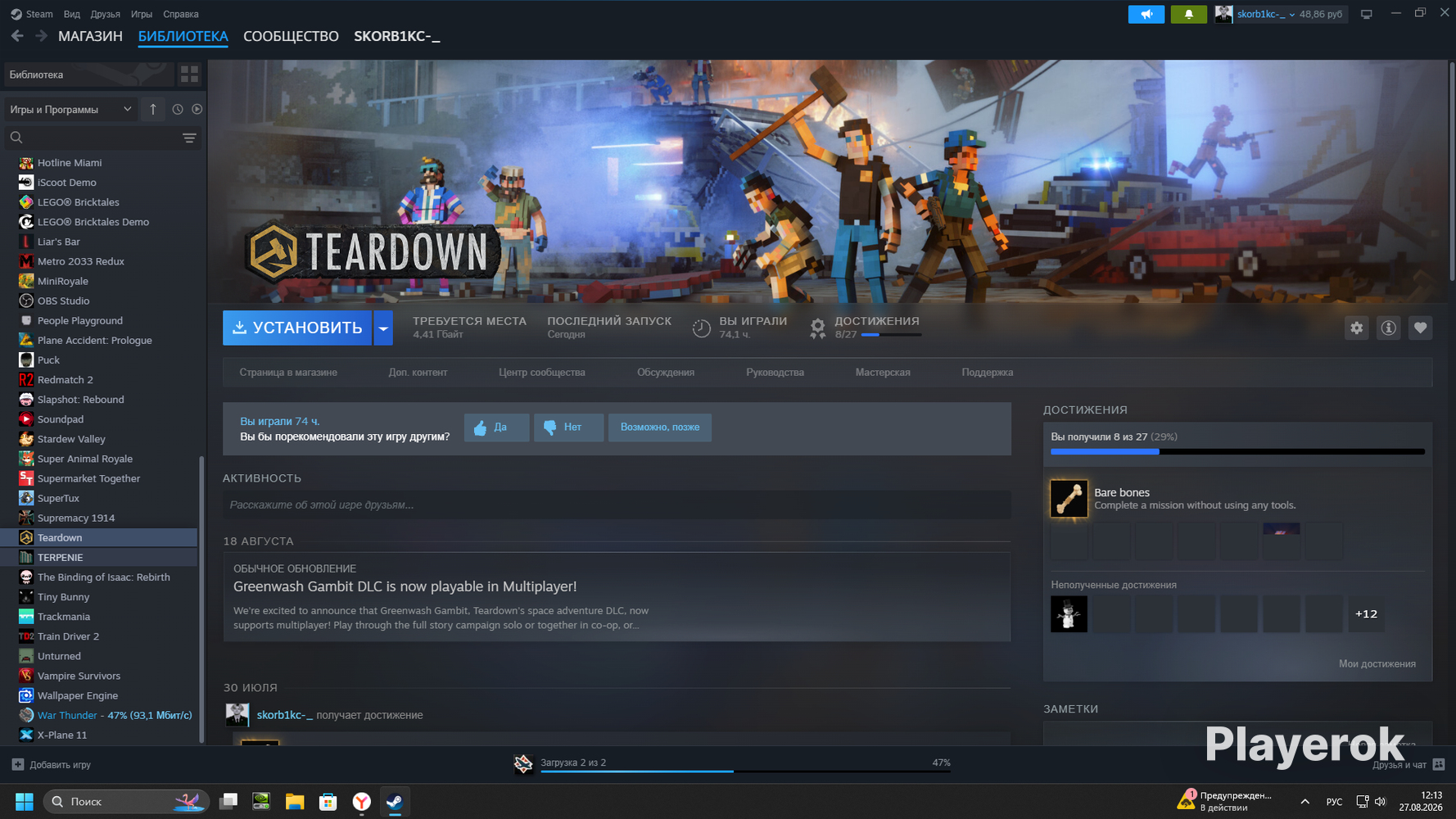Toggle the ready-to-play filter icon
The height and width of the screenshot is (819, 1456).
[x=197, y=109]
